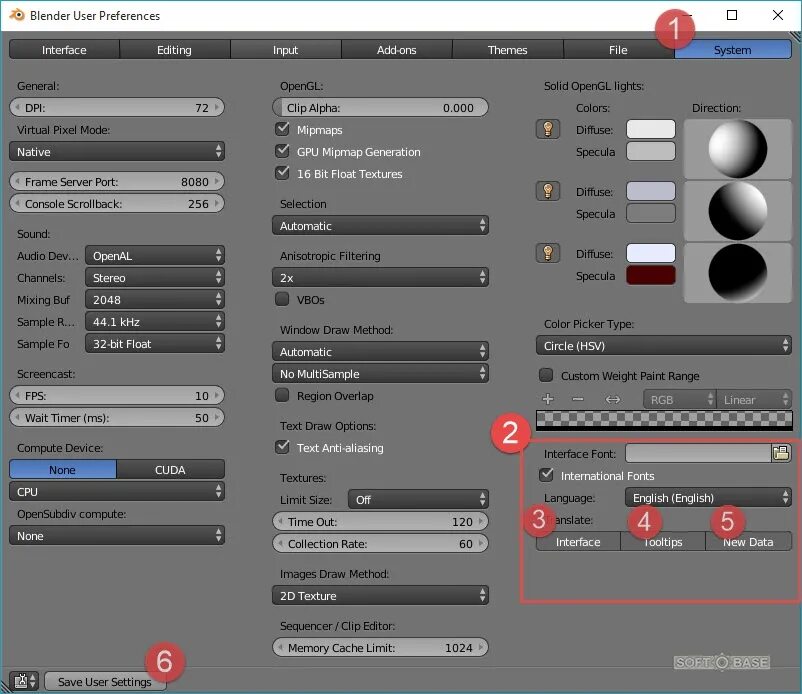Enable Region Overlap checkbox
The width and height of the screenshot is (802, 694).
click(282, 395)
